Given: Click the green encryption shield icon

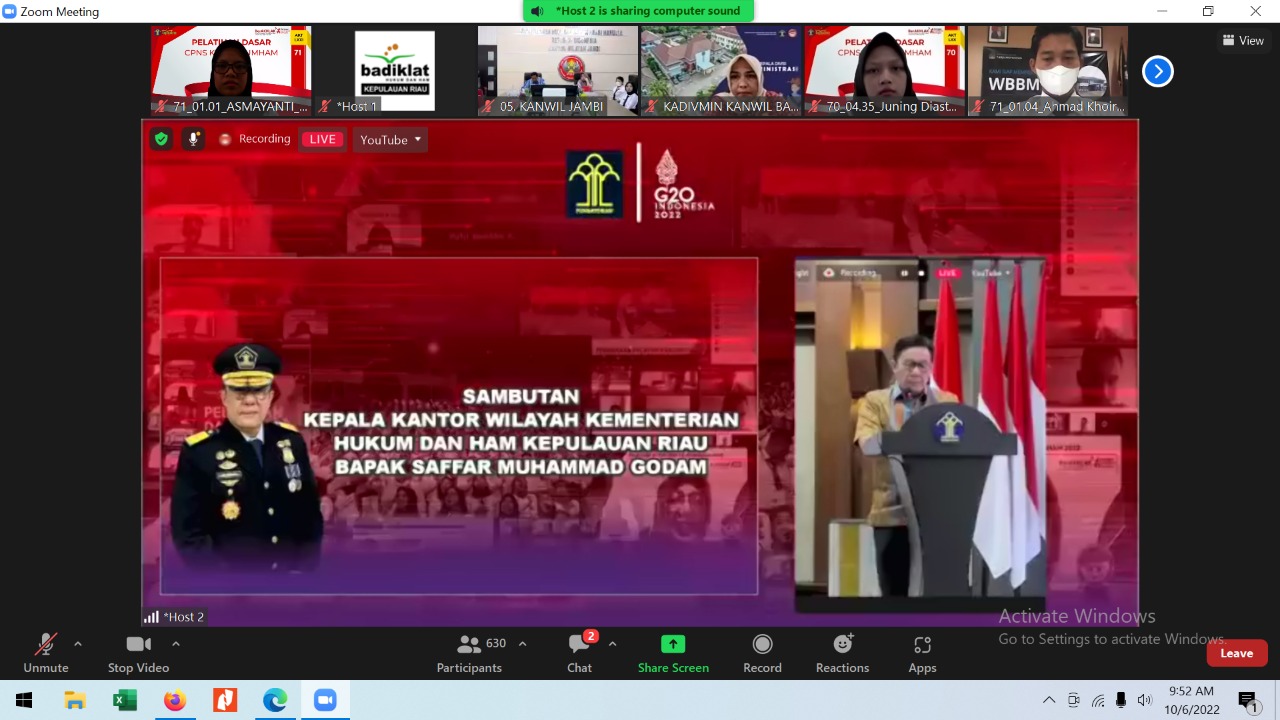Looking at the screenshot, I should (x=161, y=139).
